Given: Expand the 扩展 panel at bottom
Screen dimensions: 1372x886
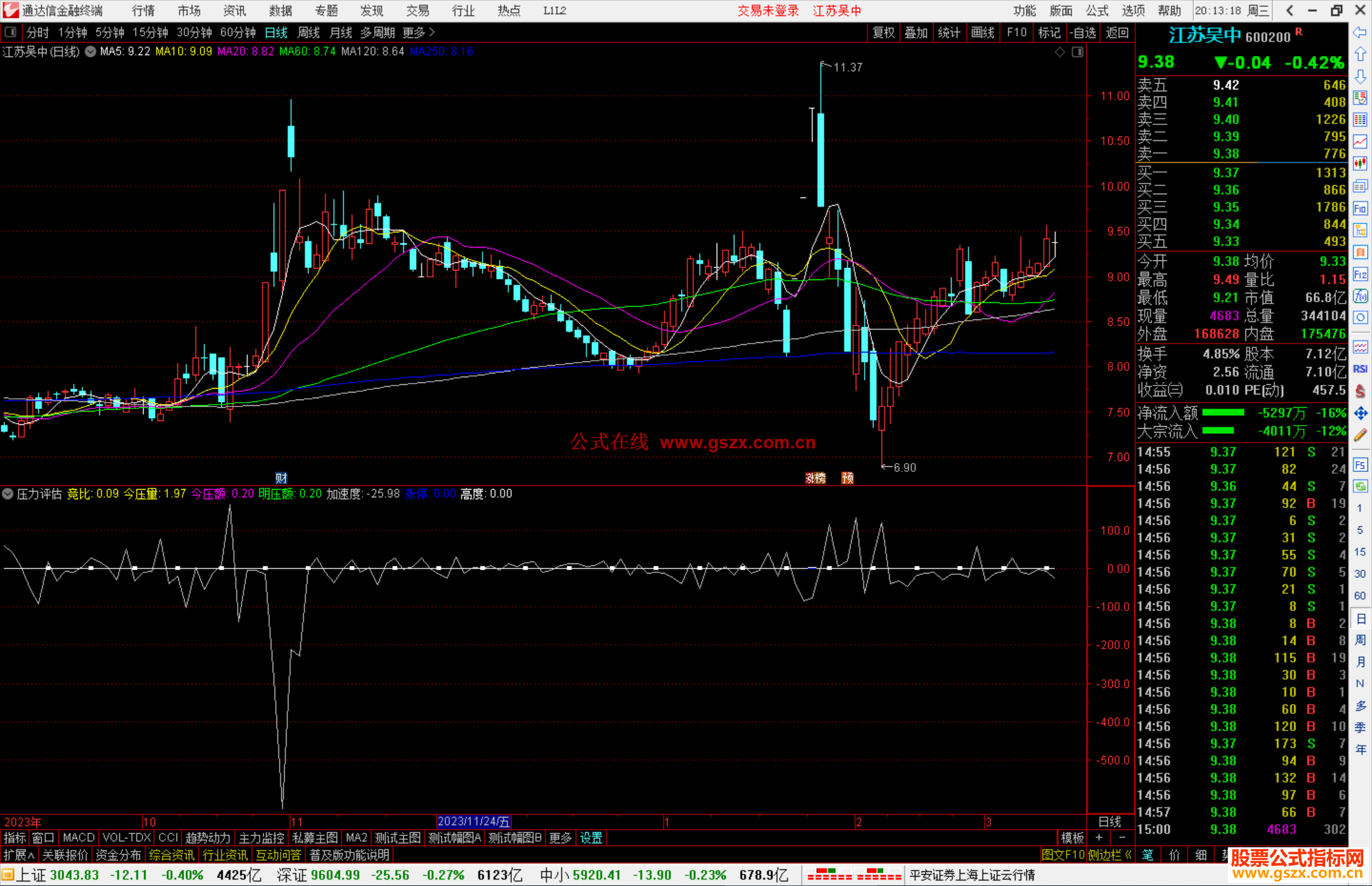Looking at the screenshot, I should click(x=19, y=855).
